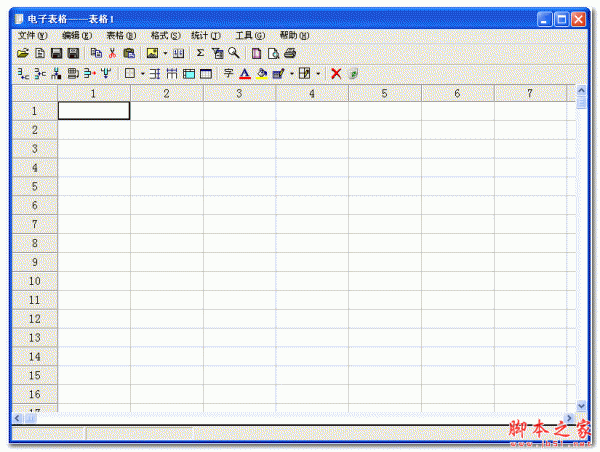The width and height of the screenshot is (600, 452).
Task: Click the magnifying glass search icon
Action: 234,53
